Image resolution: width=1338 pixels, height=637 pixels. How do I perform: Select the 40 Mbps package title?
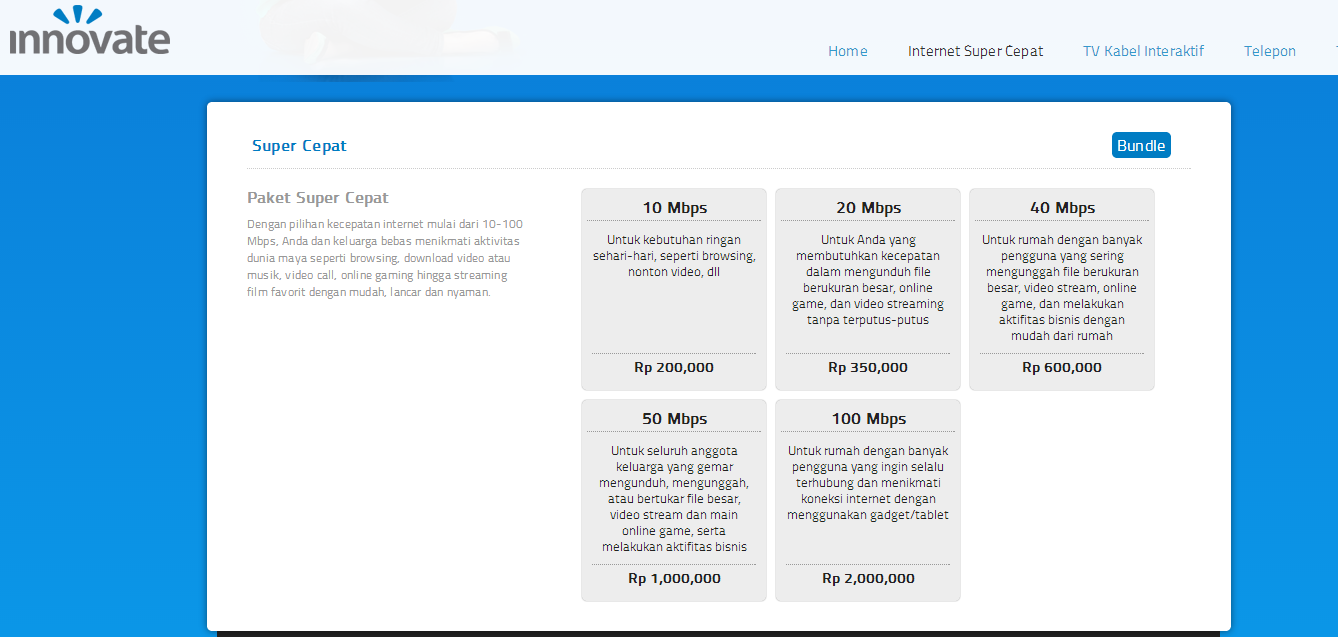pos(1062,208)
